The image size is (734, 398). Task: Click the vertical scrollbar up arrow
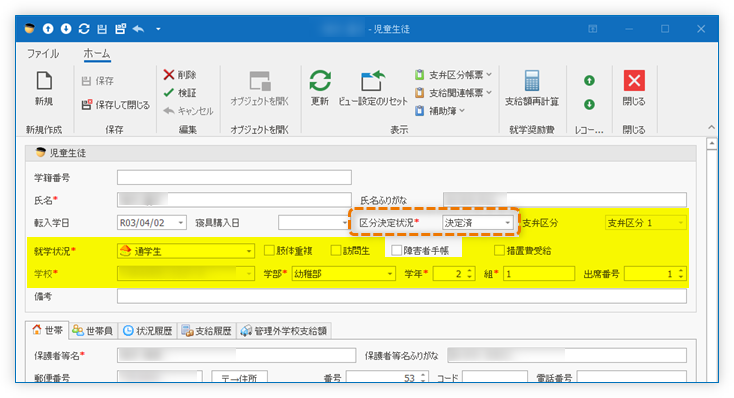coord(712,143)
